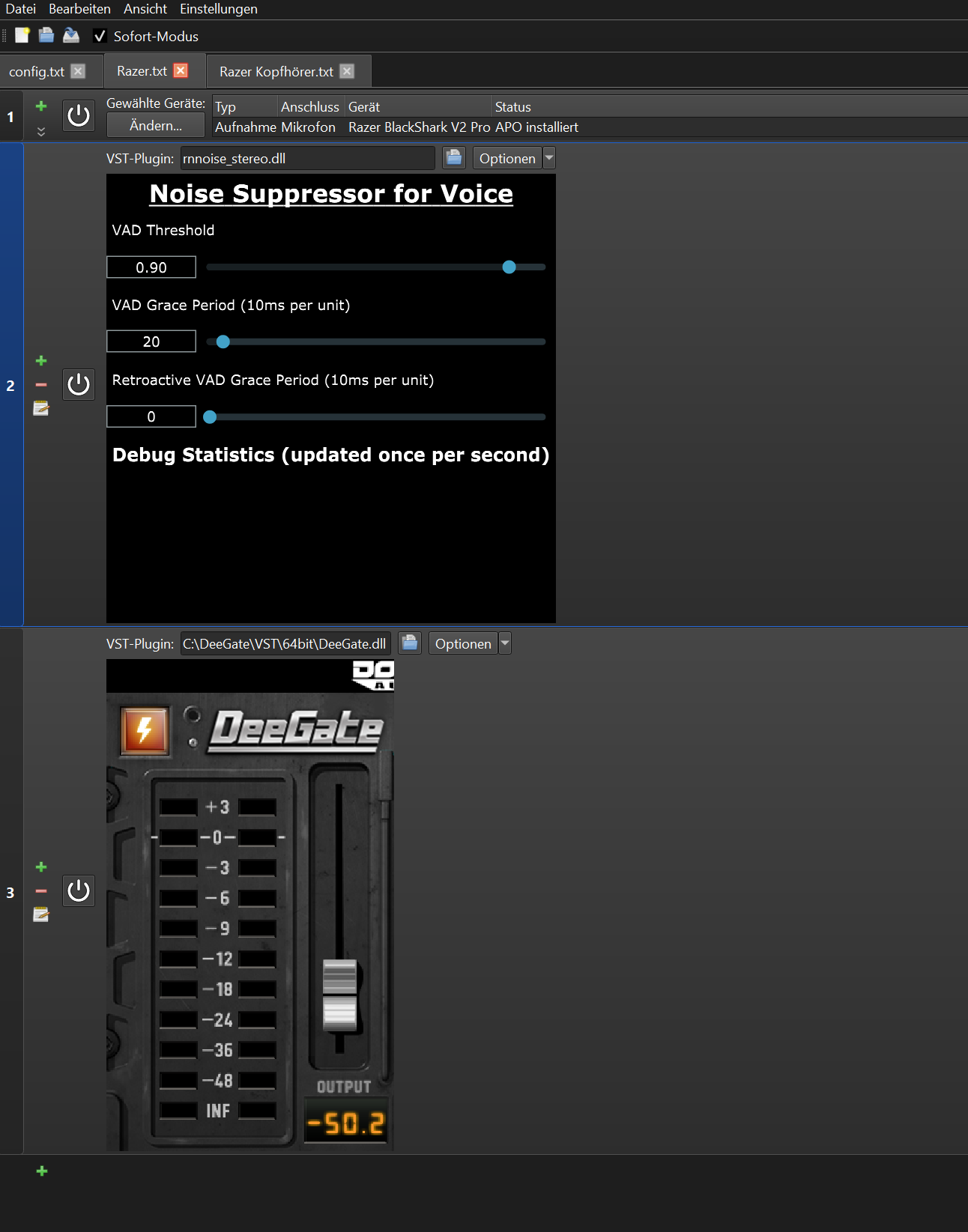Open the Datei menu
The image size is (968, 1232).
[x=20, y=9]
